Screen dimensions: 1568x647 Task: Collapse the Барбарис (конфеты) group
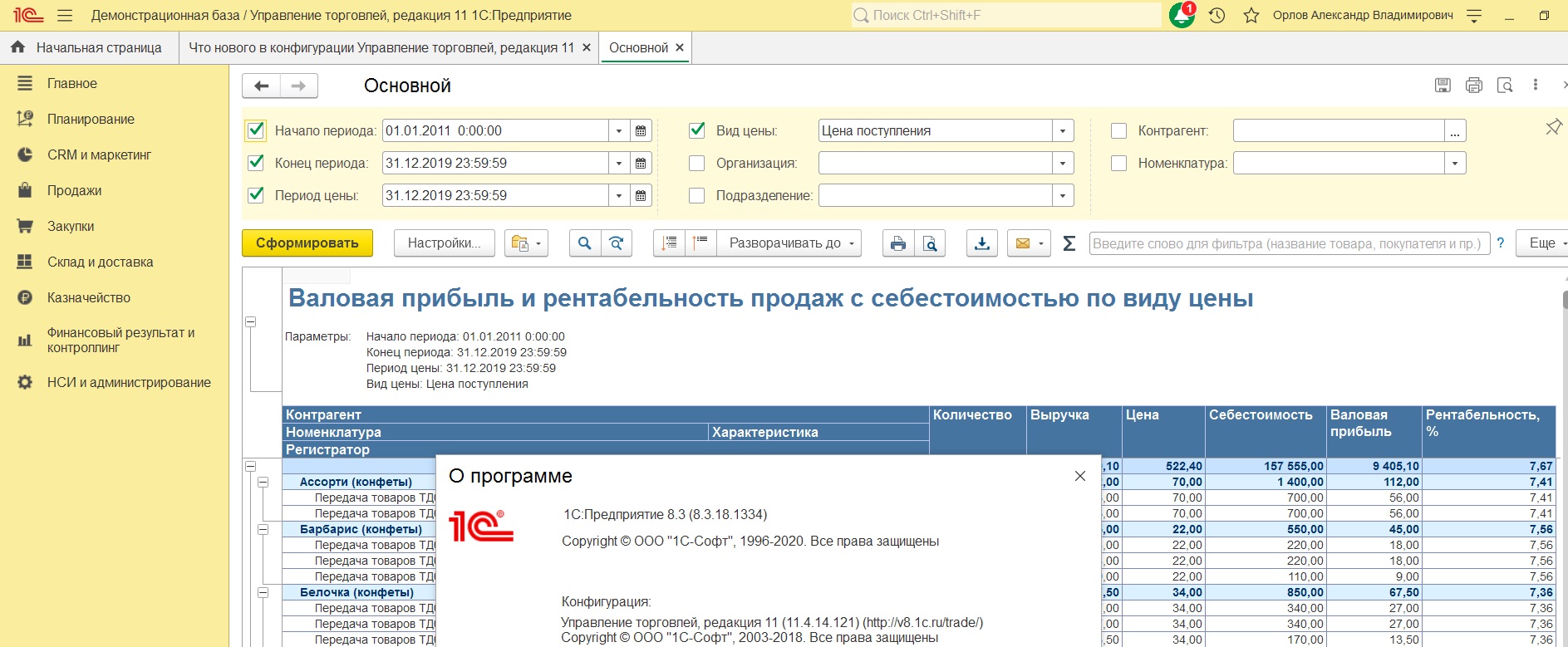tap(263, 529)
